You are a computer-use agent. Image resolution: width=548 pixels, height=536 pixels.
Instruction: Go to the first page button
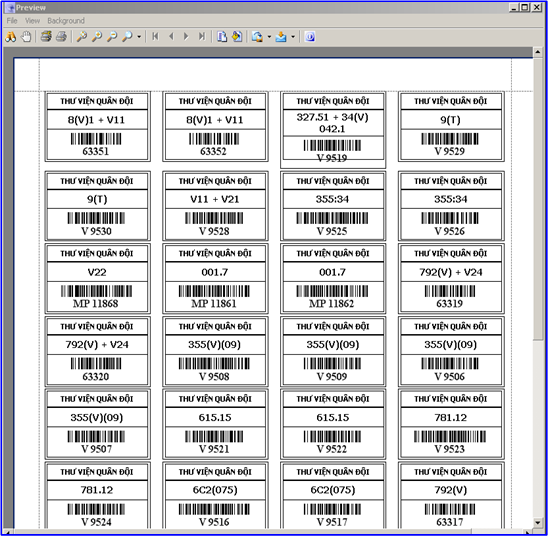[156, 37]
